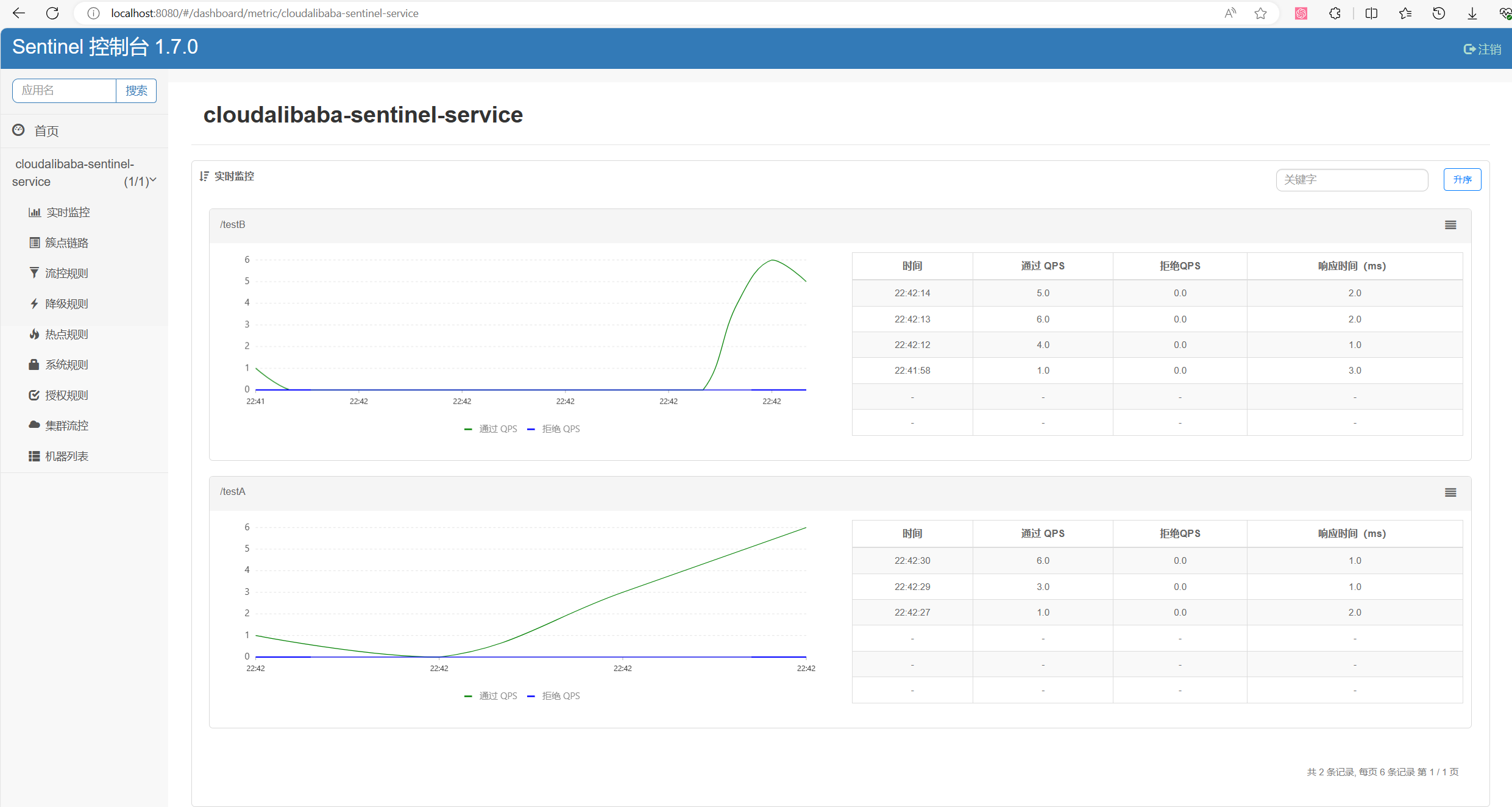
Task: Click the Sentinel 控制台 1.7.0 title
Action: (x=105, y=47)
